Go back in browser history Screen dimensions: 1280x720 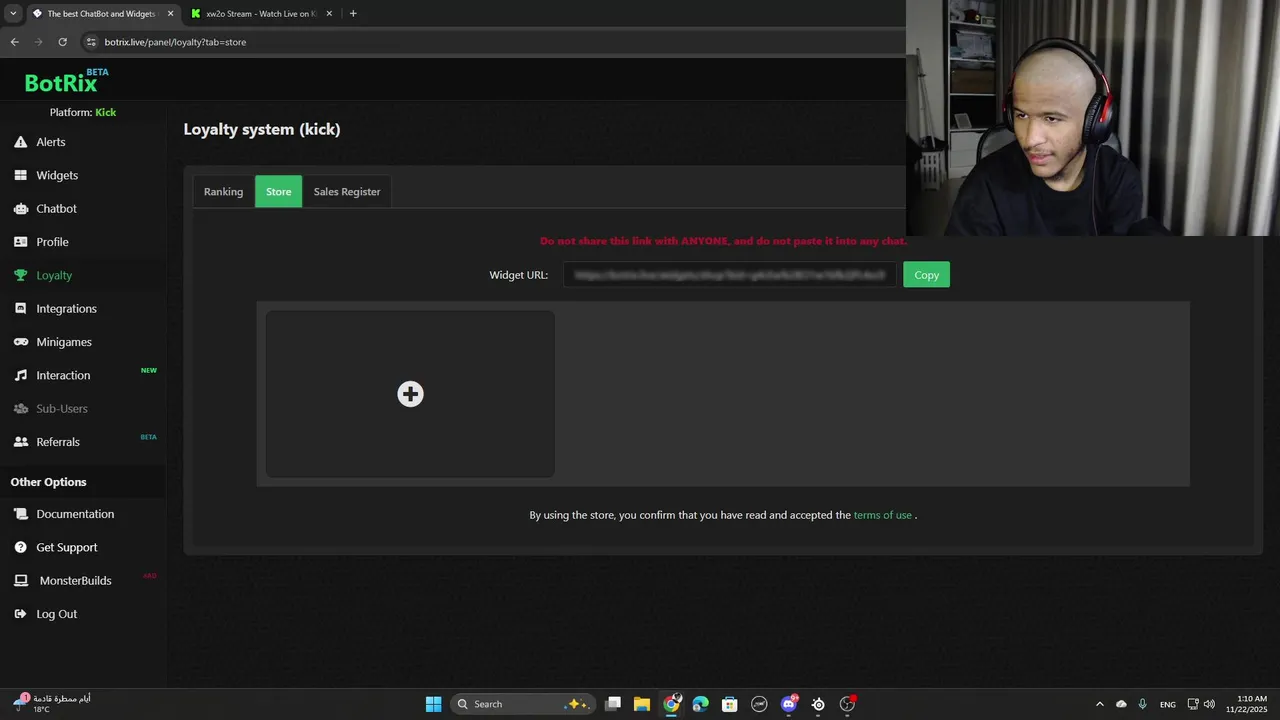(x=14, y=42)
